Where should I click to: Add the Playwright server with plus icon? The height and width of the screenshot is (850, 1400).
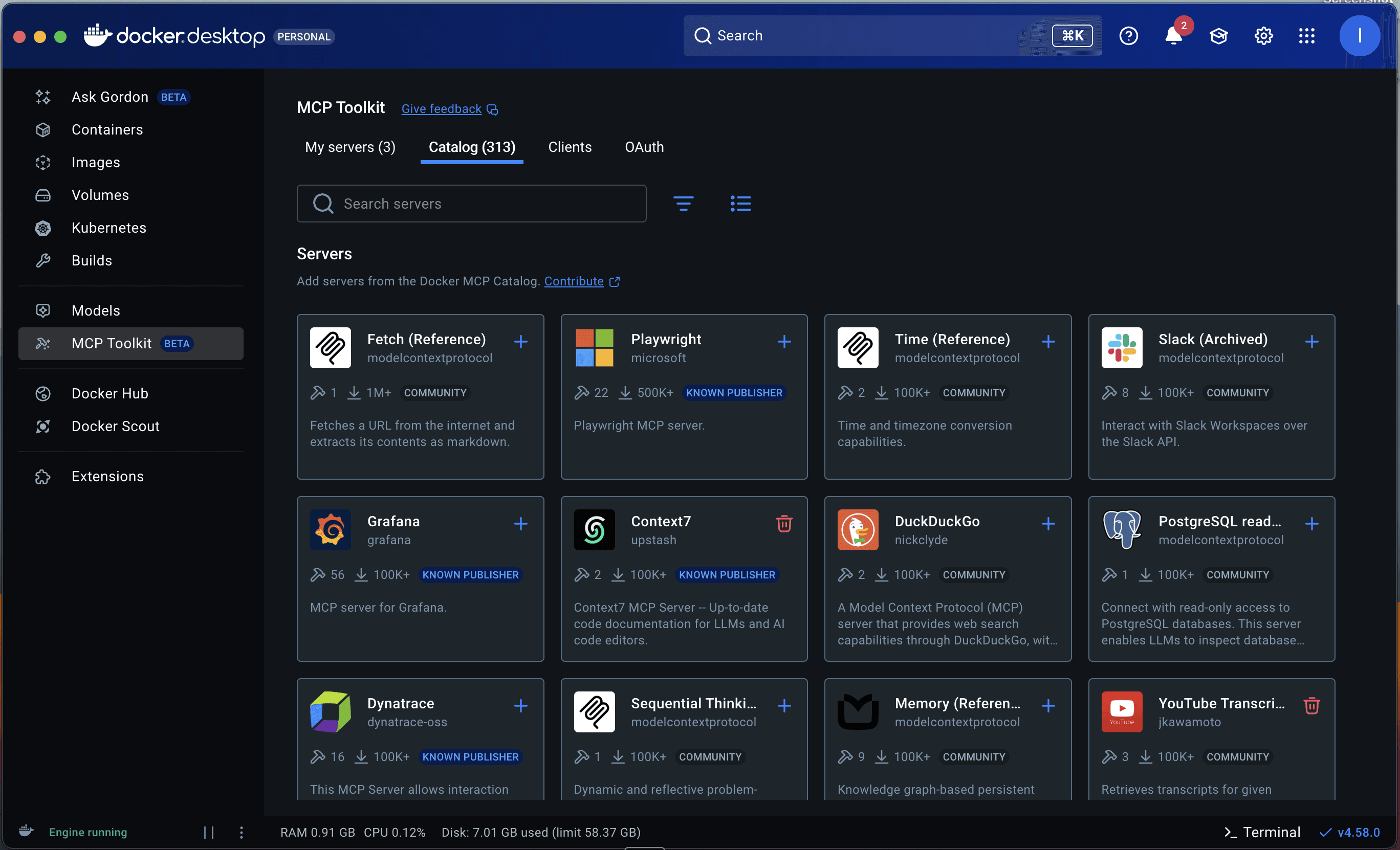click(784, 342)
